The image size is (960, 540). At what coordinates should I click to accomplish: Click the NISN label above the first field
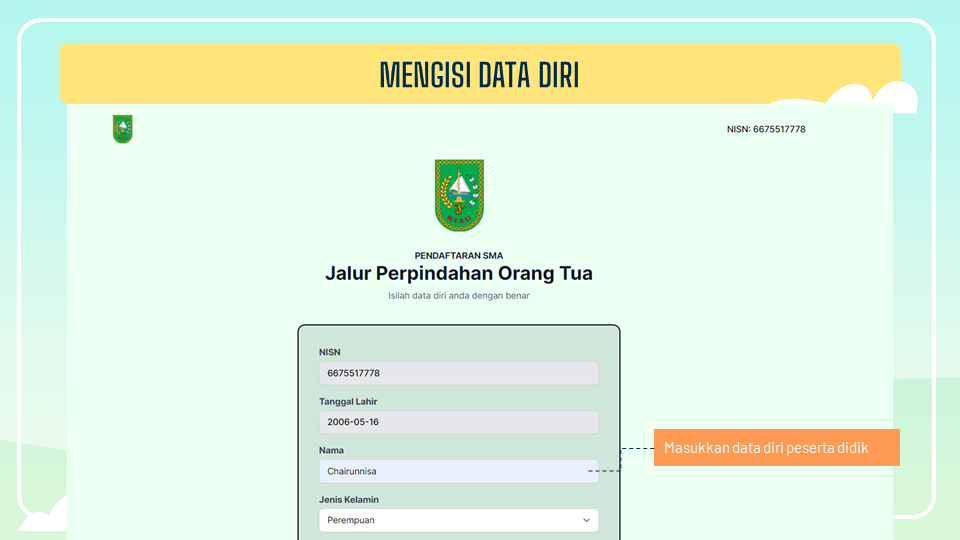pyautogui.click(x=330, y=352)
